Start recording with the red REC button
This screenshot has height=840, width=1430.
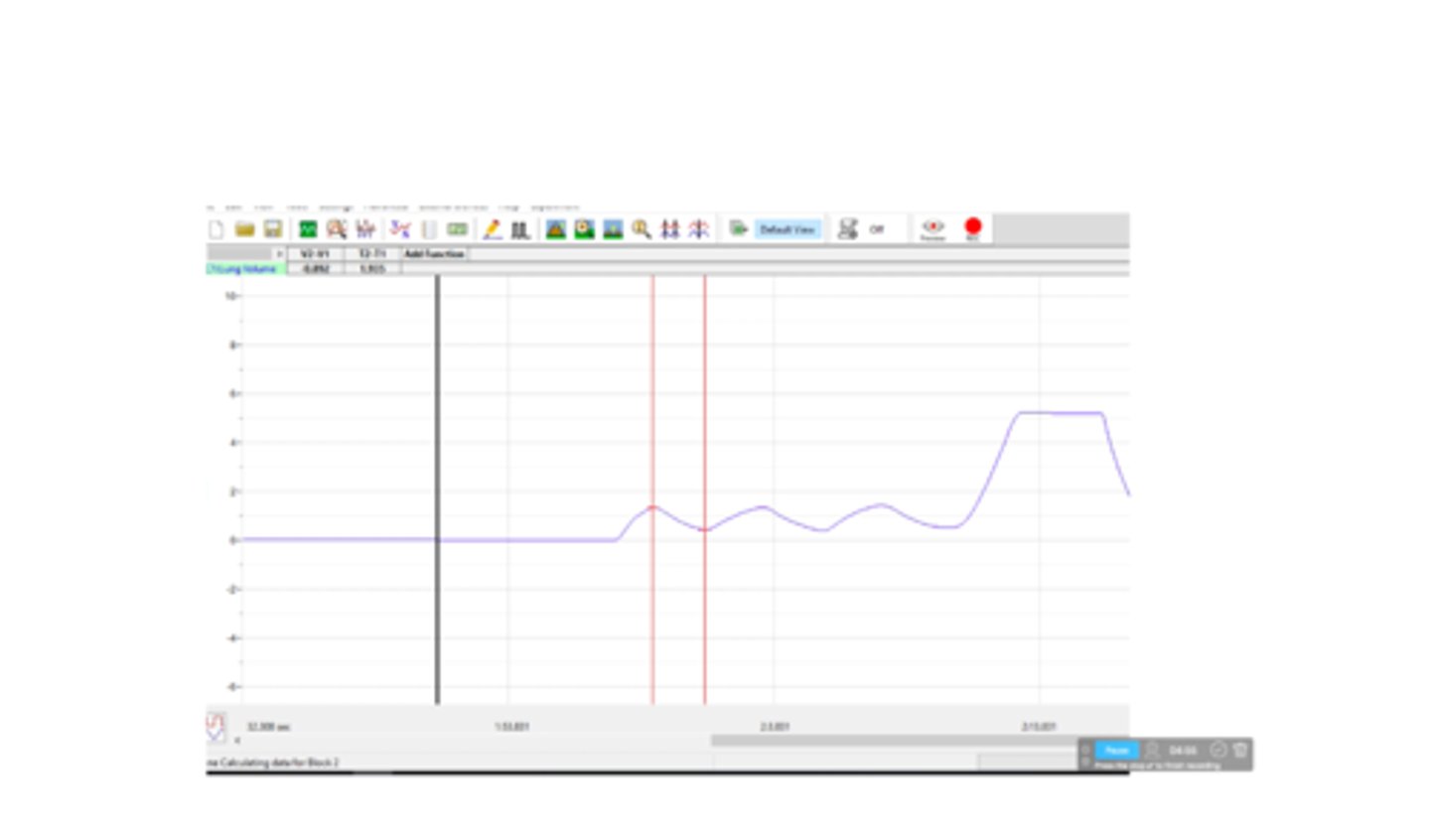coord(973,229)
